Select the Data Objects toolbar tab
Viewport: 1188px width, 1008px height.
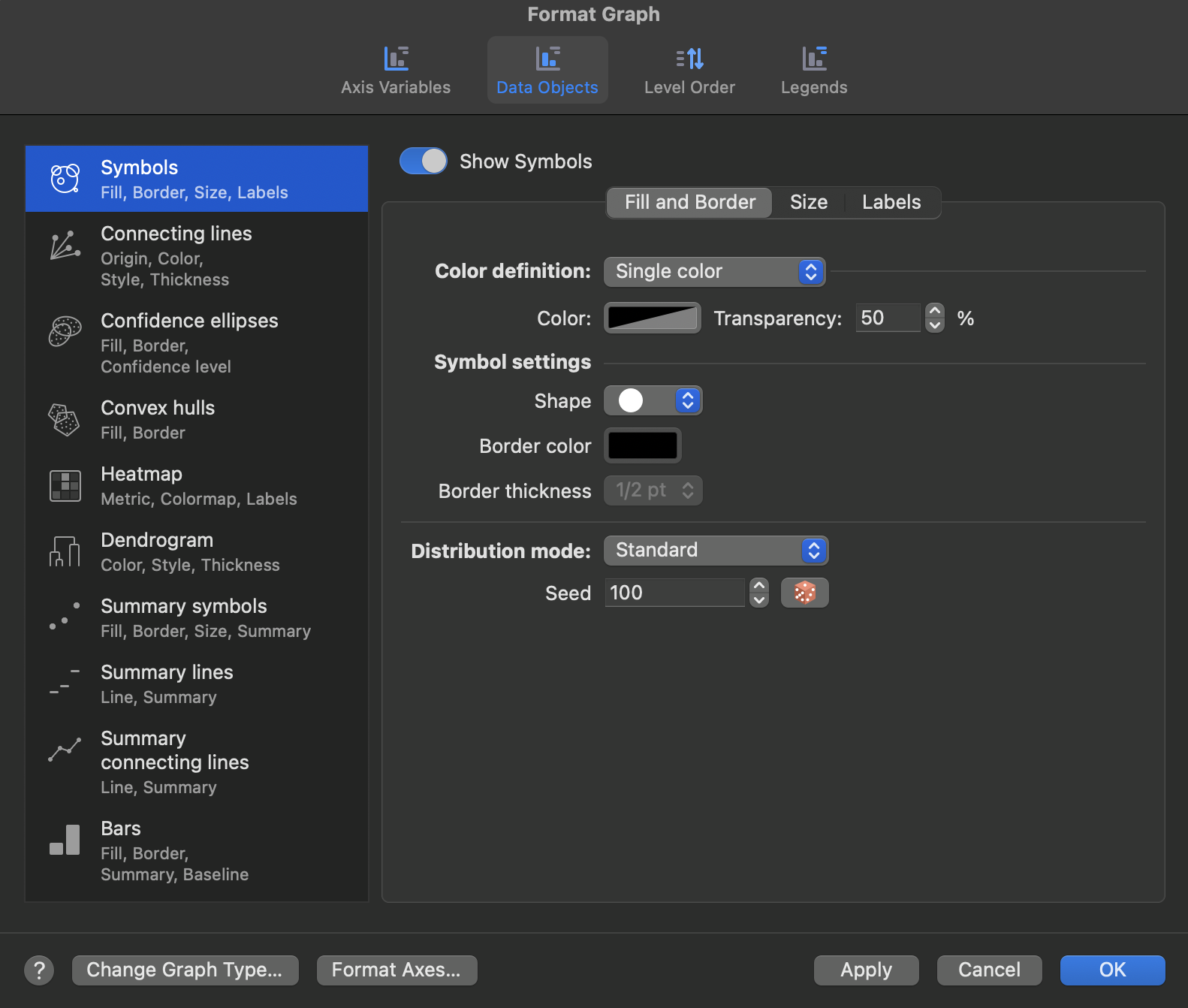tap(547, 71)
